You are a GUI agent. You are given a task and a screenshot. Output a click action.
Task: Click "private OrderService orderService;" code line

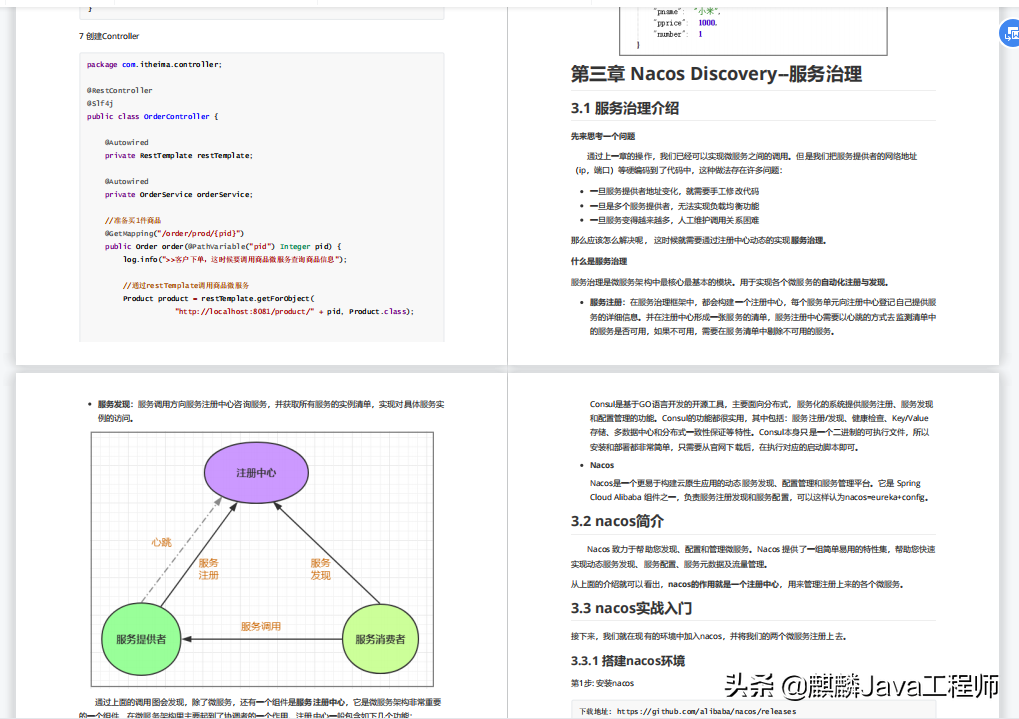click(179, 194)
